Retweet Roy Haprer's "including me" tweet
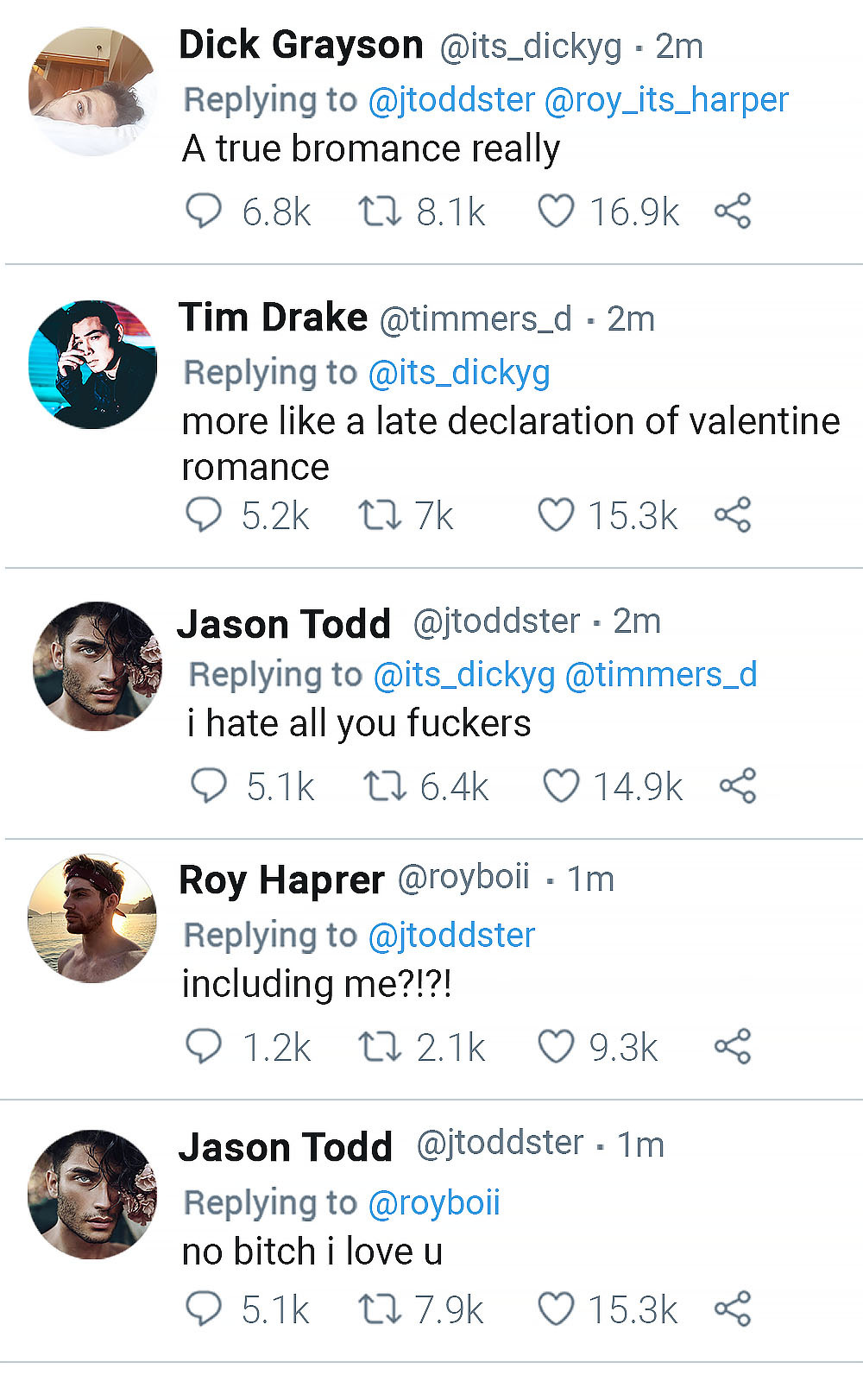Image resolution: width=863 pixels, height=1400 pixels. [x=380, y=1046]
